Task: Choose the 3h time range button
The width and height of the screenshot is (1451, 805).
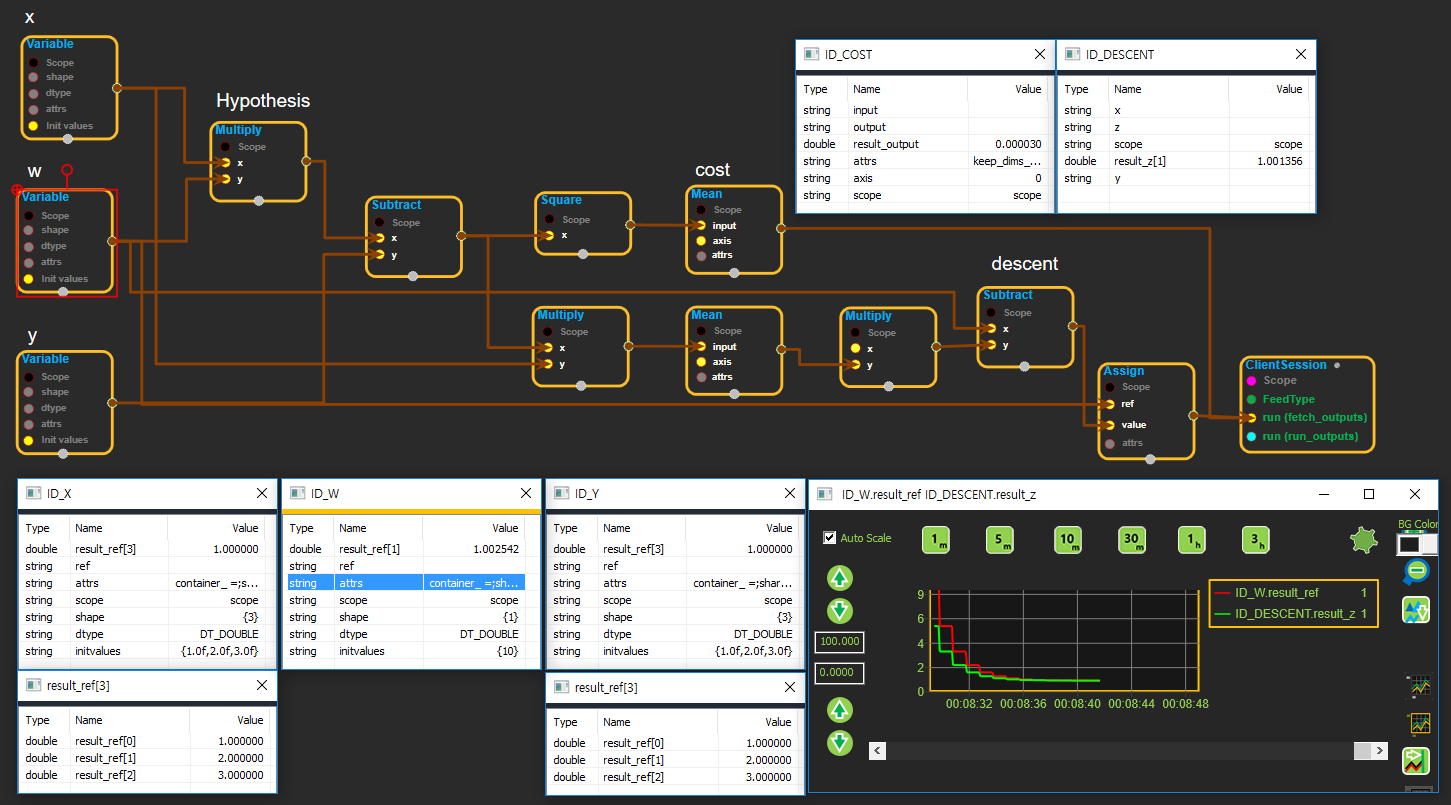Action: (1256, 540)
